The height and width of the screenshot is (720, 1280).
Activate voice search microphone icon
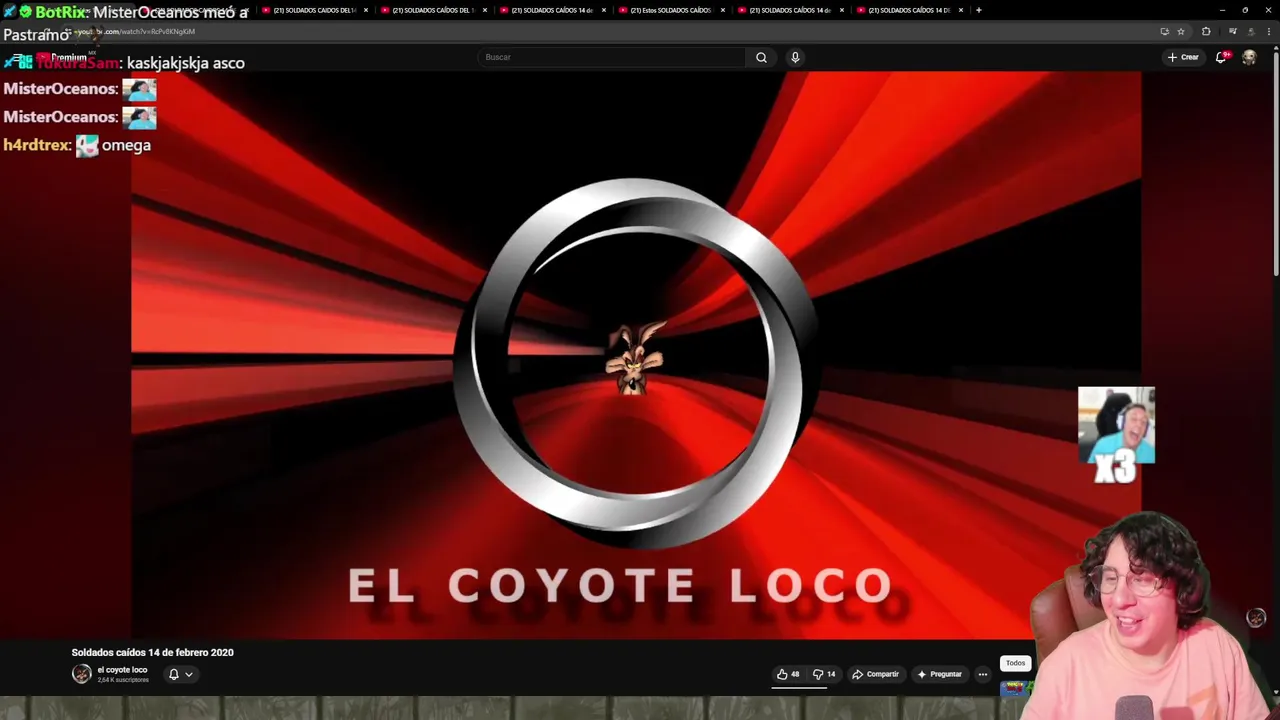pyautogui.click(x=795, y=57)
